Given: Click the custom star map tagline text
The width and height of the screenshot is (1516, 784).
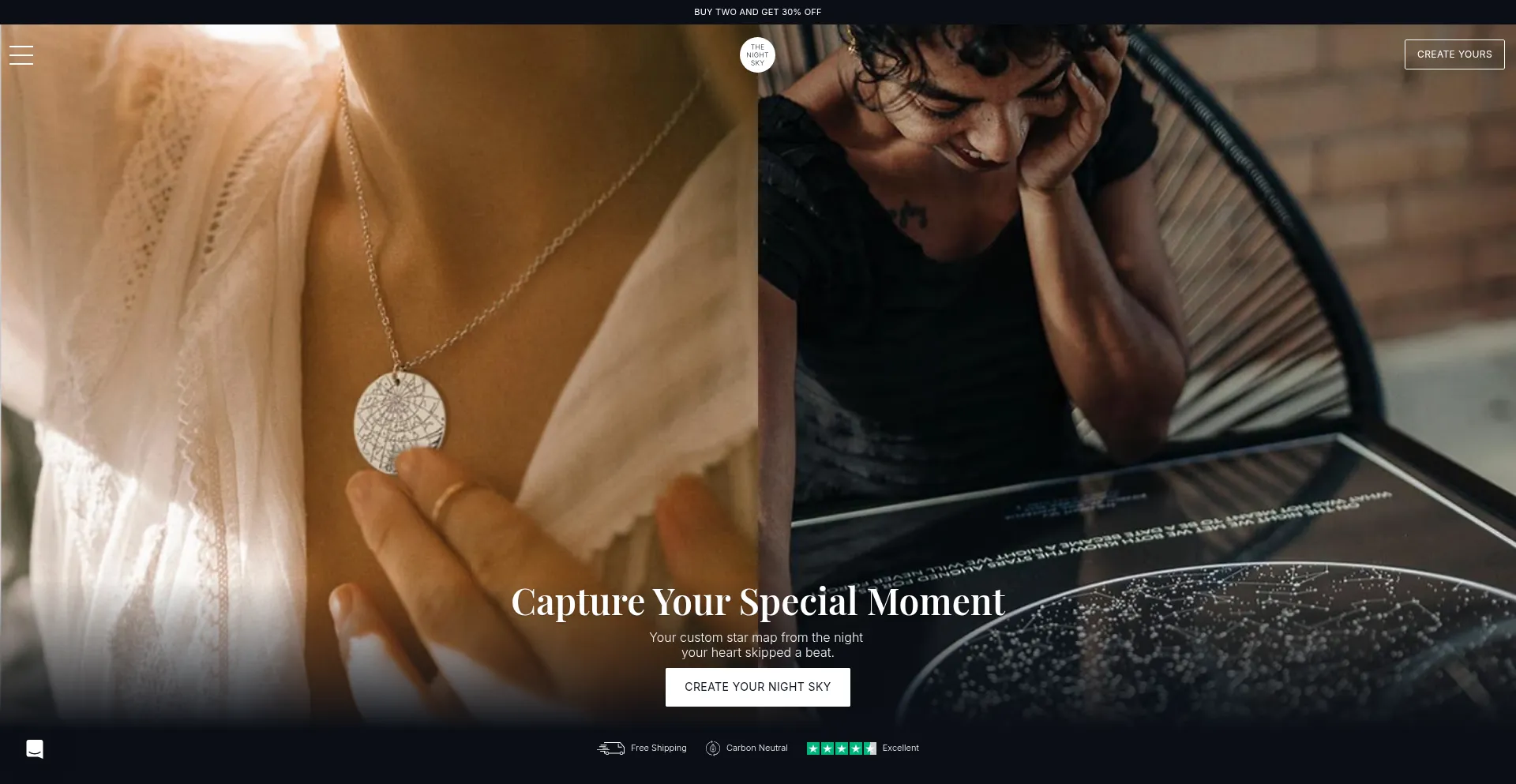Looking at the screenshot, I should click(756, 645).
